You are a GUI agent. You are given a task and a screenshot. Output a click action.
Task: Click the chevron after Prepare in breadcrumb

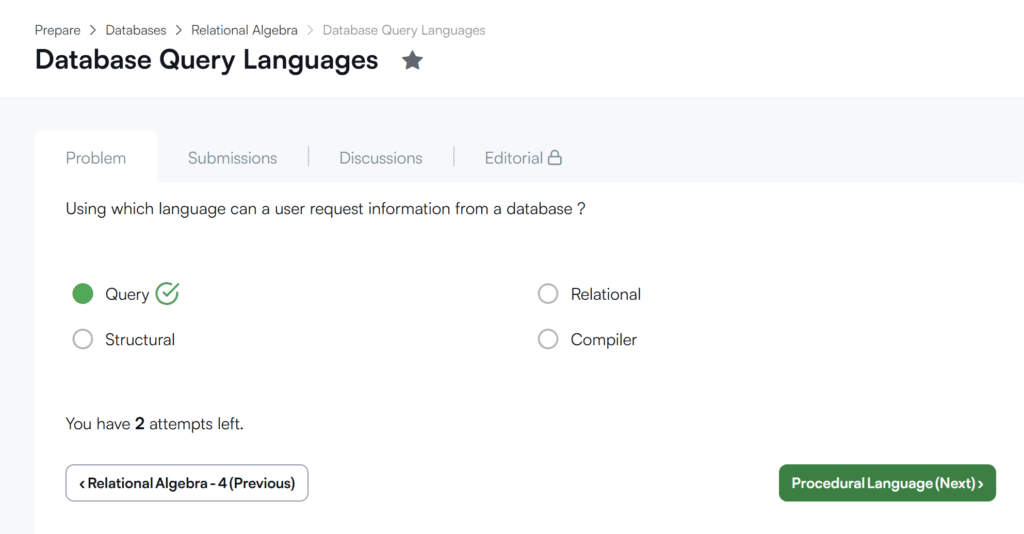tap(93, 30)
